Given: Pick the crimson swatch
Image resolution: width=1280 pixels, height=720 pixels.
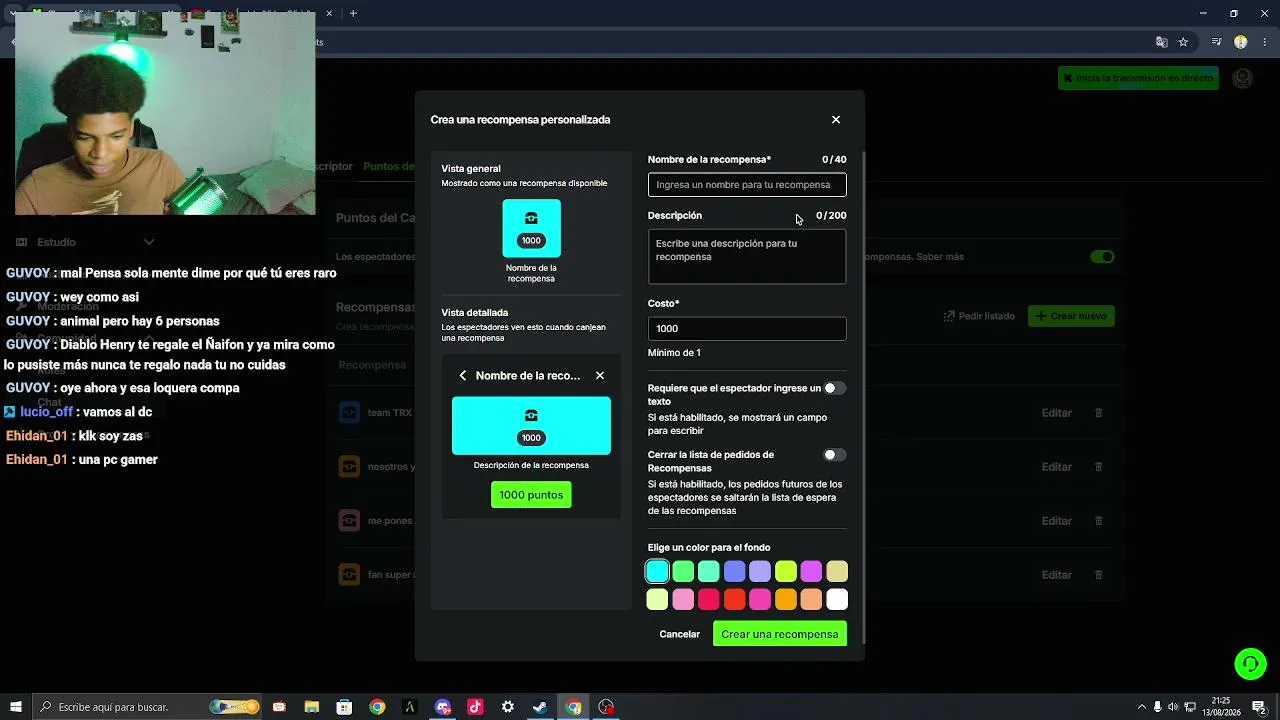Looking at the screenshot, I should tap(708, 599).
